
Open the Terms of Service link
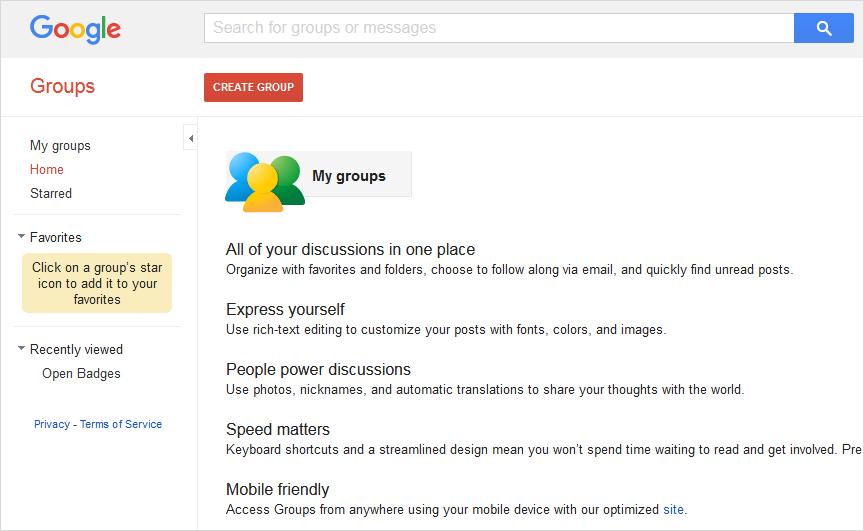tap(121, 424)
